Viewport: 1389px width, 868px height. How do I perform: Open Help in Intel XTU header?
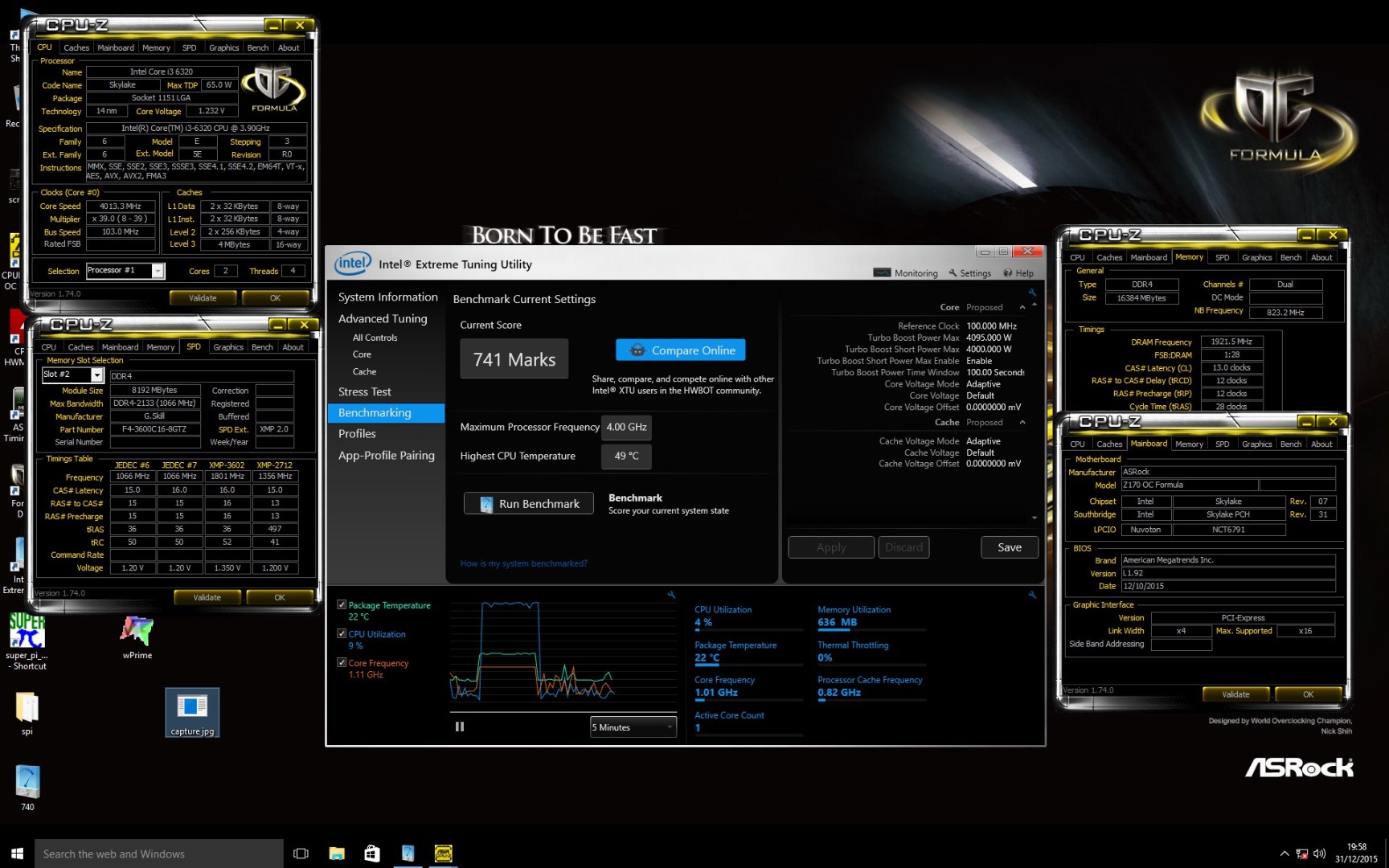click(x=1018, y=273)
